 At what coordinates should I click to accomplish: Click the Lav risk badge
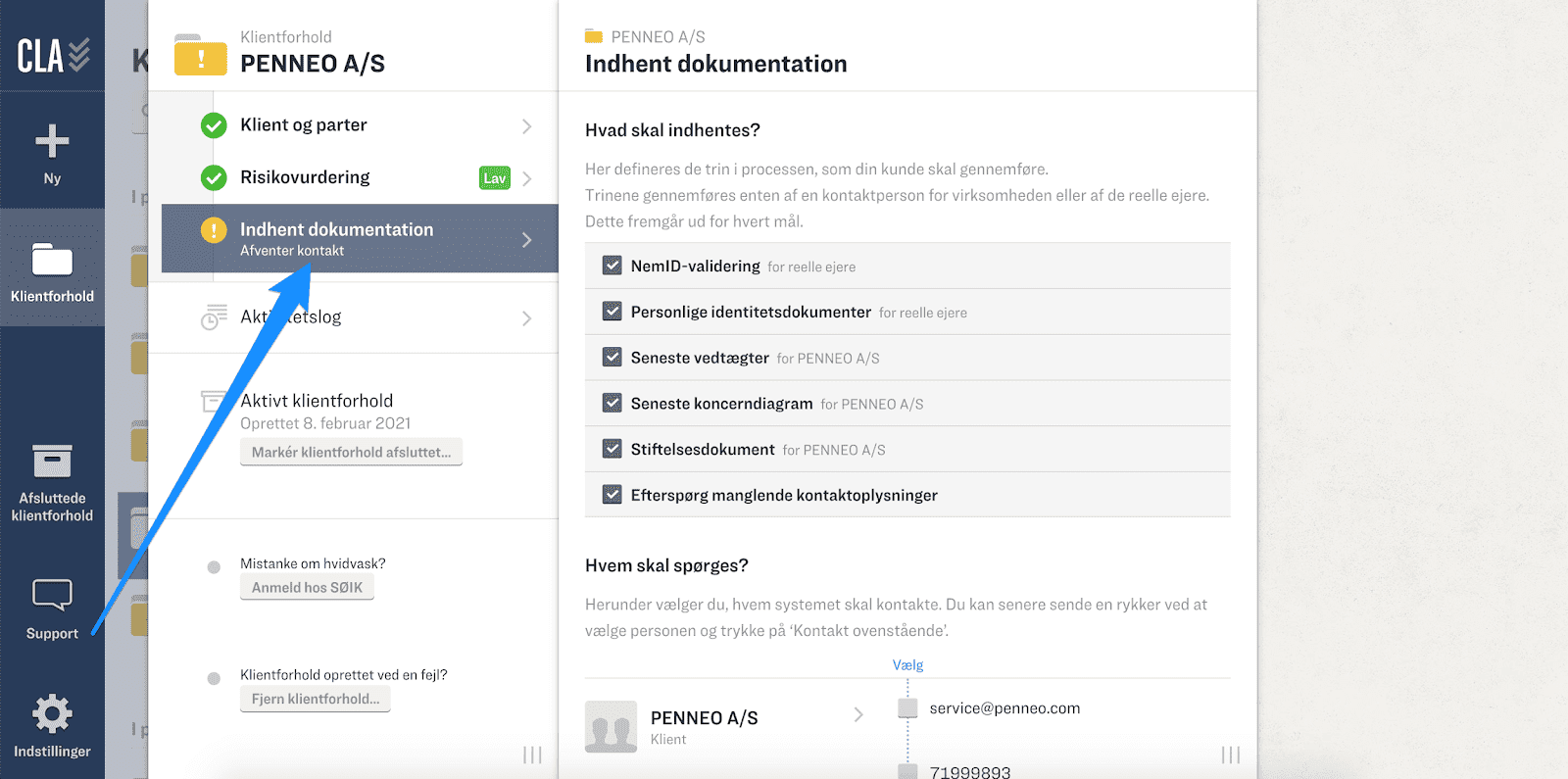[495, 177]
